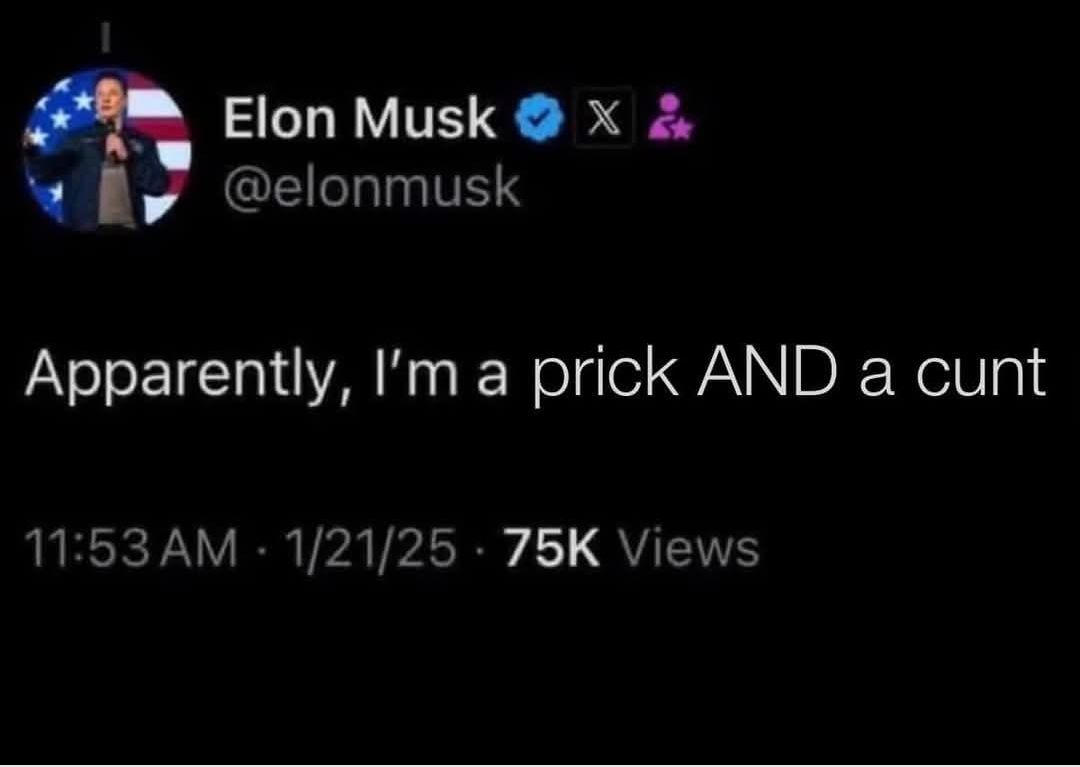This screenshot has height=767, width=1080.
Task: Open the @elonmusk handle link
Action: coord(371,188)
